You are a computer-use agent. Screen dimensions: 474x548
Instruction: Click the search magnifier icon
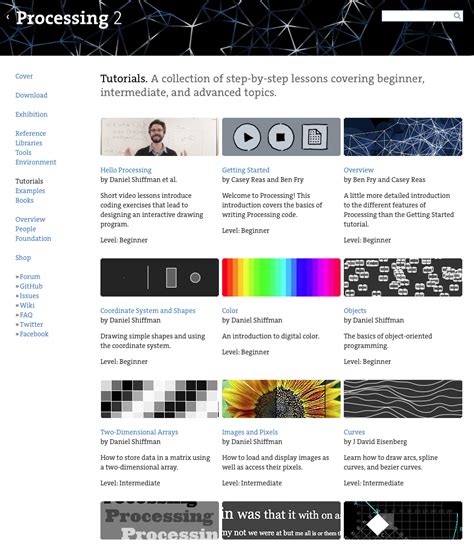(x=457, y=16)
